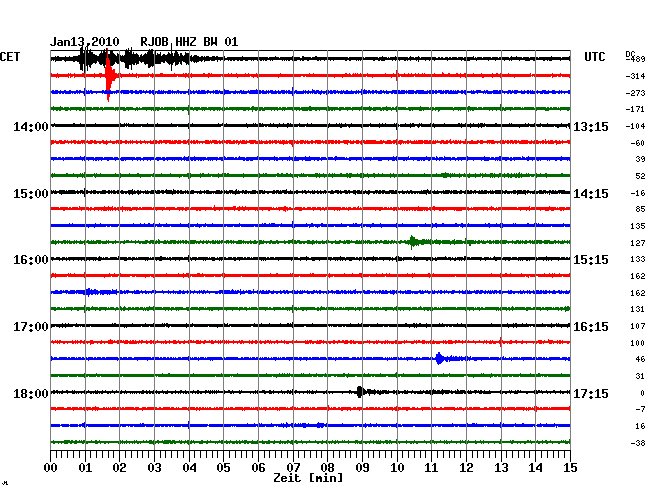This screenshot has height=494, width=650.
Task: Select the 07 minute axis label
Action: click(293, 468)
